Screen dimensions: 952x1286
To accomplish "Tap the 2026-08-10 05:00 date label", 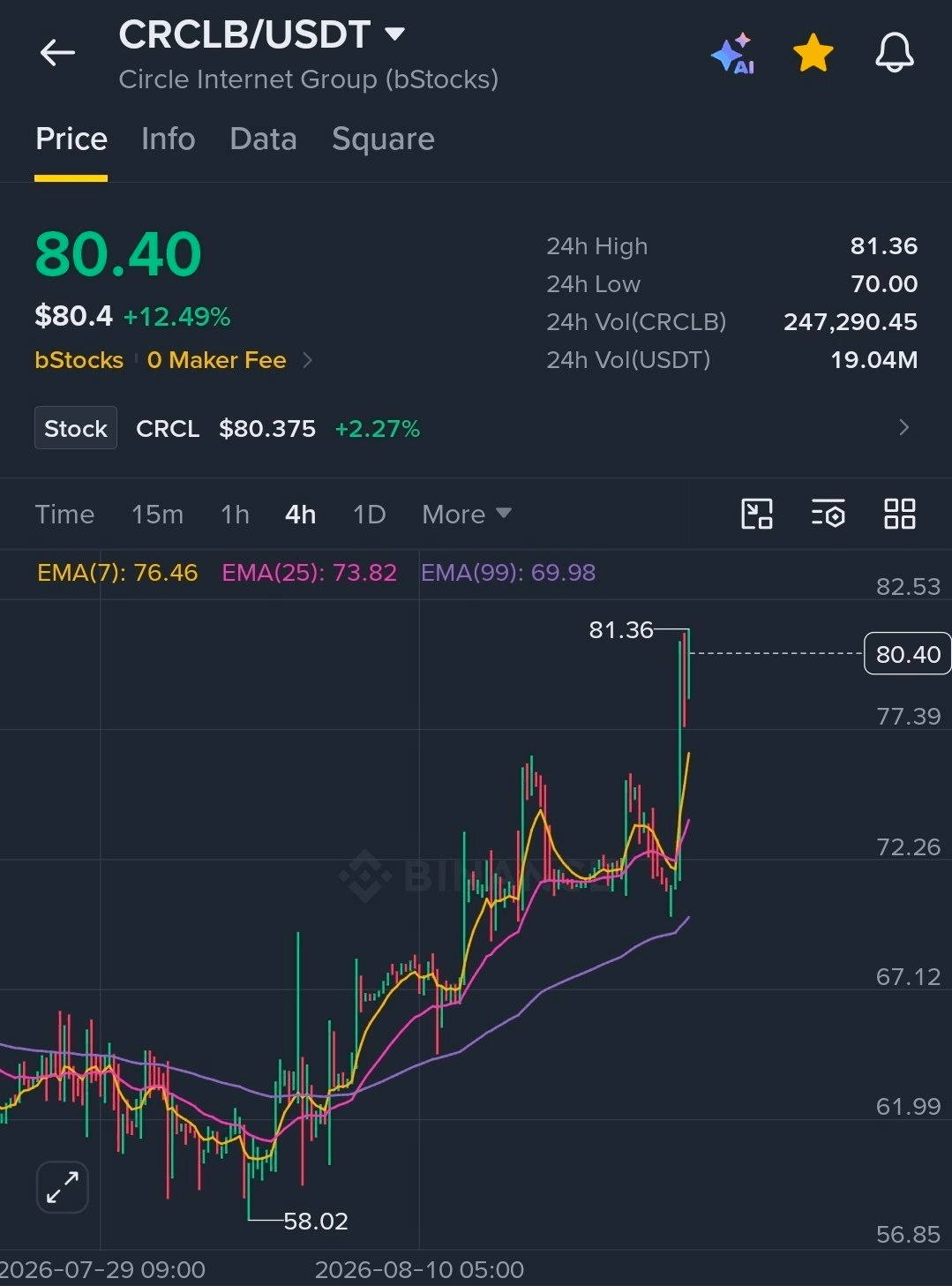I will [x=419, y=1270].
